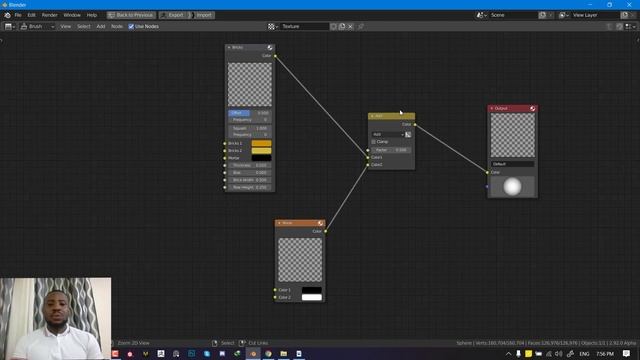The height and width of the screenshot is (360, 640).
Task: Click the Back to Previous button
Action: click(x=131, y=15)
